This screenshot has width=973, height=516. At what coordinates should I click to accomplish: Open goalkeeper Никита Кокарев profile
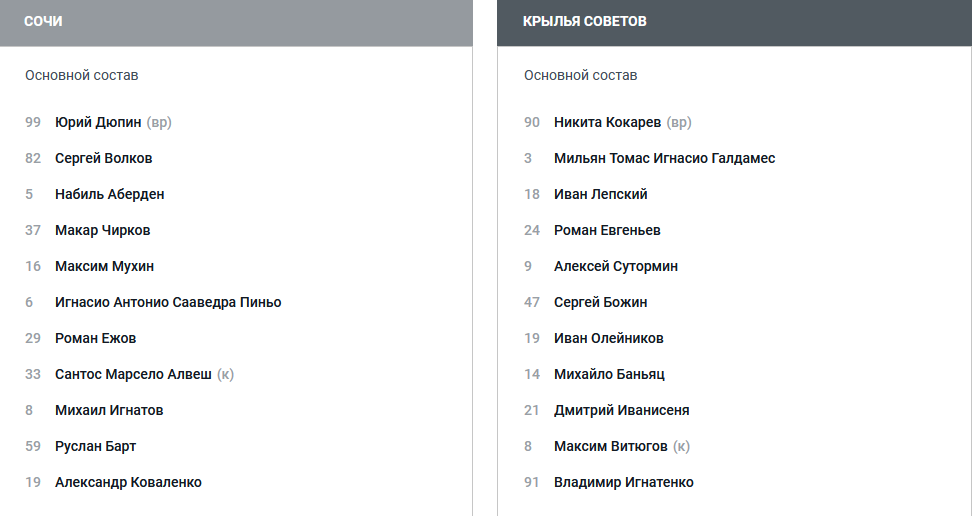pos(607,122)
